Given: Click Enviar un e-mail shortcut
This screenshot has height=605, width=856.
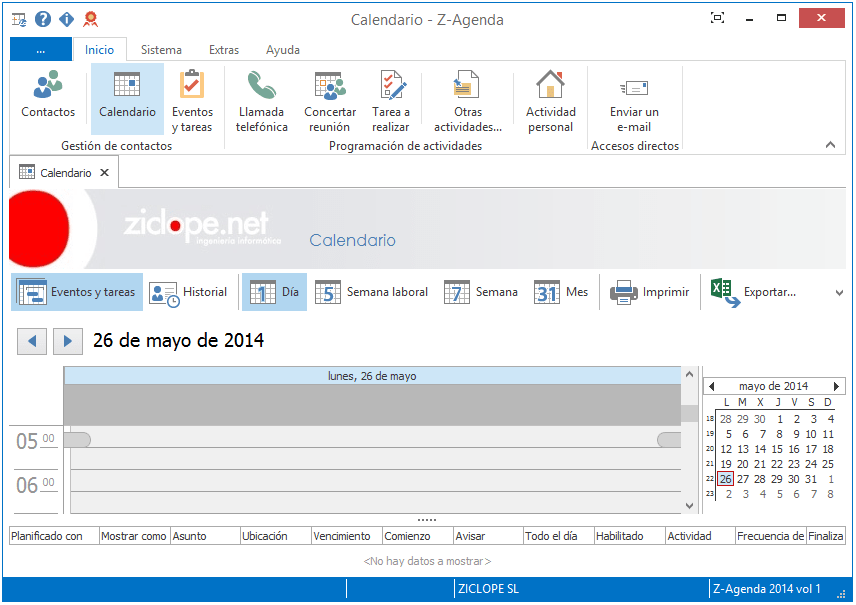Looking at the screenshot, I should point(634,100).
